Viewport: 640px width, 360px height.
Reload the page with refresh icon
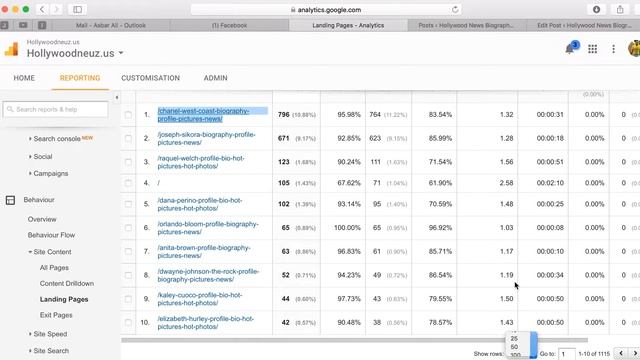(455, 9)
